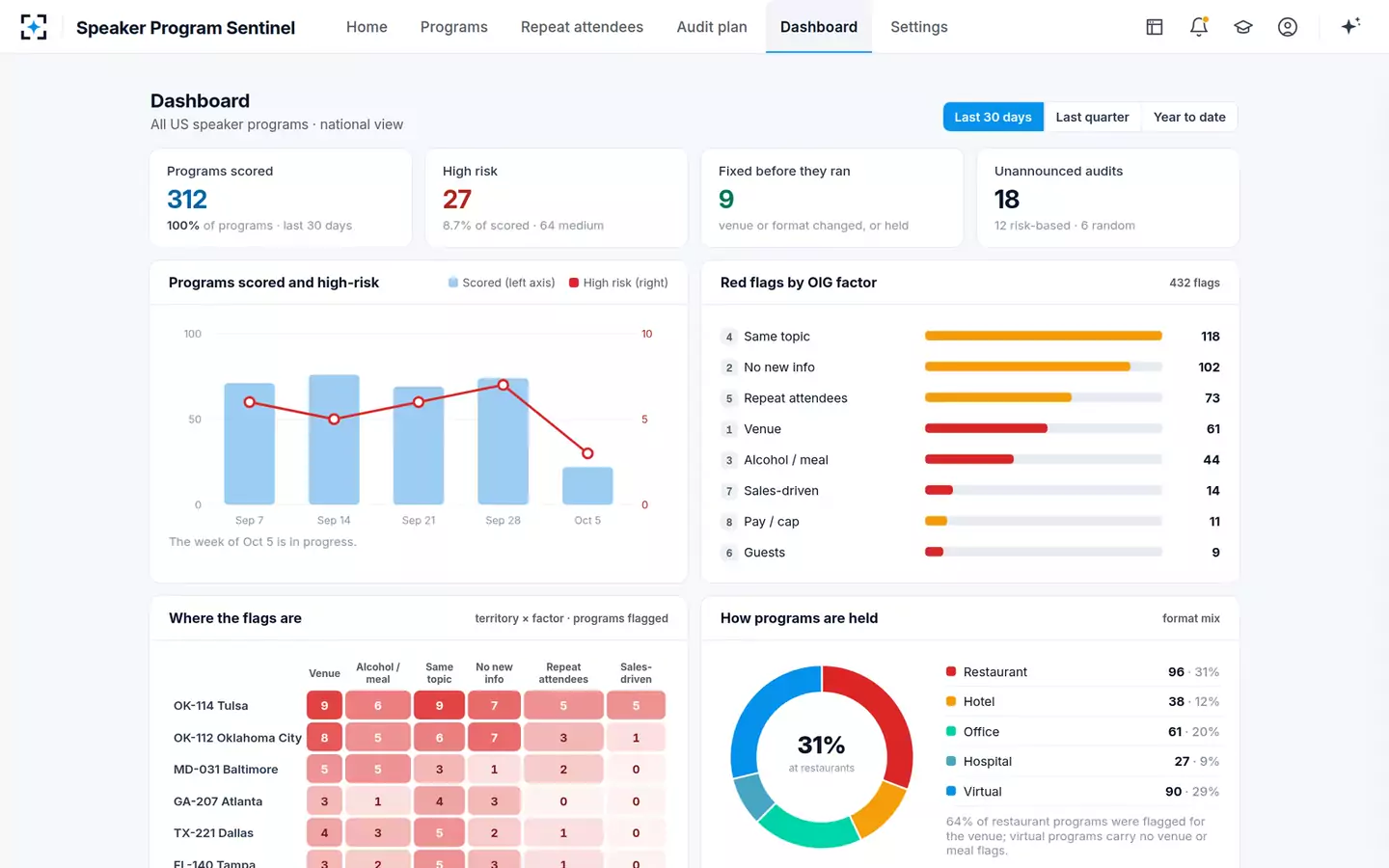Image resolution: width=1389 pixels, height=868 pixels.
Task: Click the 31% donut center value
Action: point(821,745)
